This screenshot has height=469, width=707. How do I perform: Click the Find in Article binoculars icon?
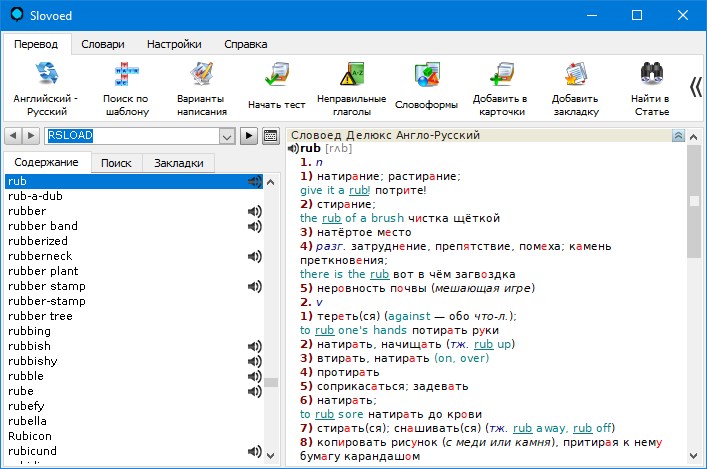click(x=651, y=76)
